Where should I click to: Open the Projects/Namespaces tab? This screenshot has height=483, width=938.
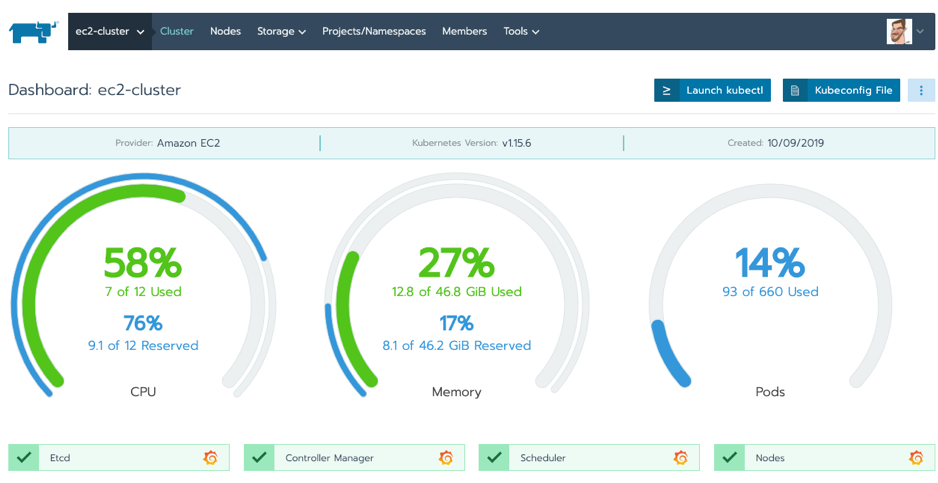374,32
